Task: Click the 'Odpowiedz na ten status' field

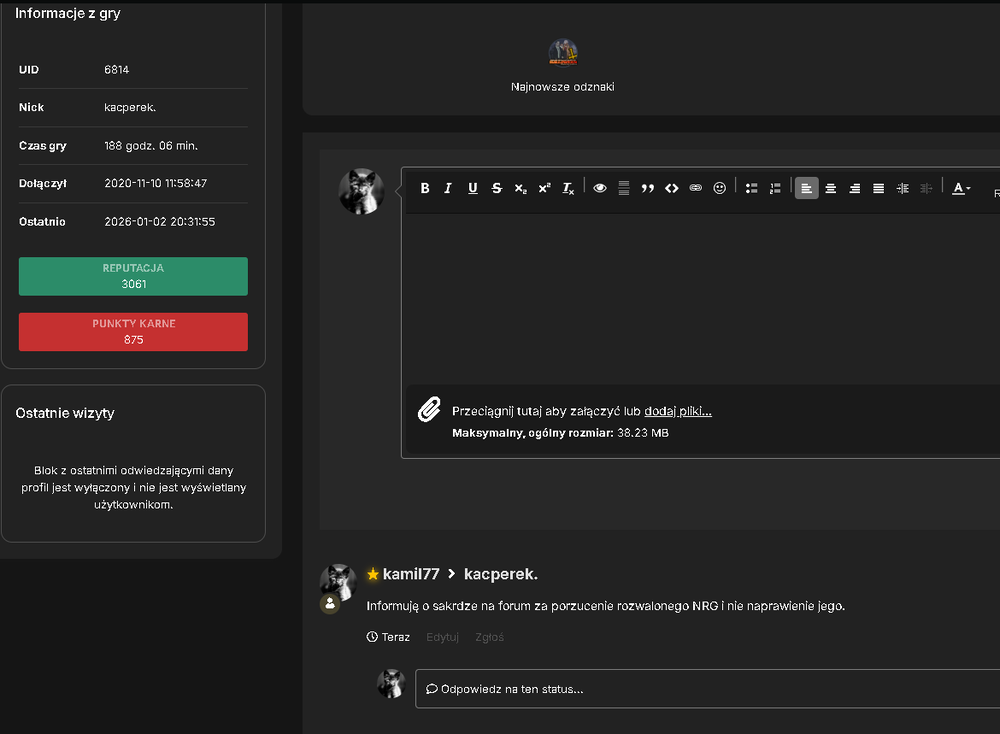Action: point(707,689)
